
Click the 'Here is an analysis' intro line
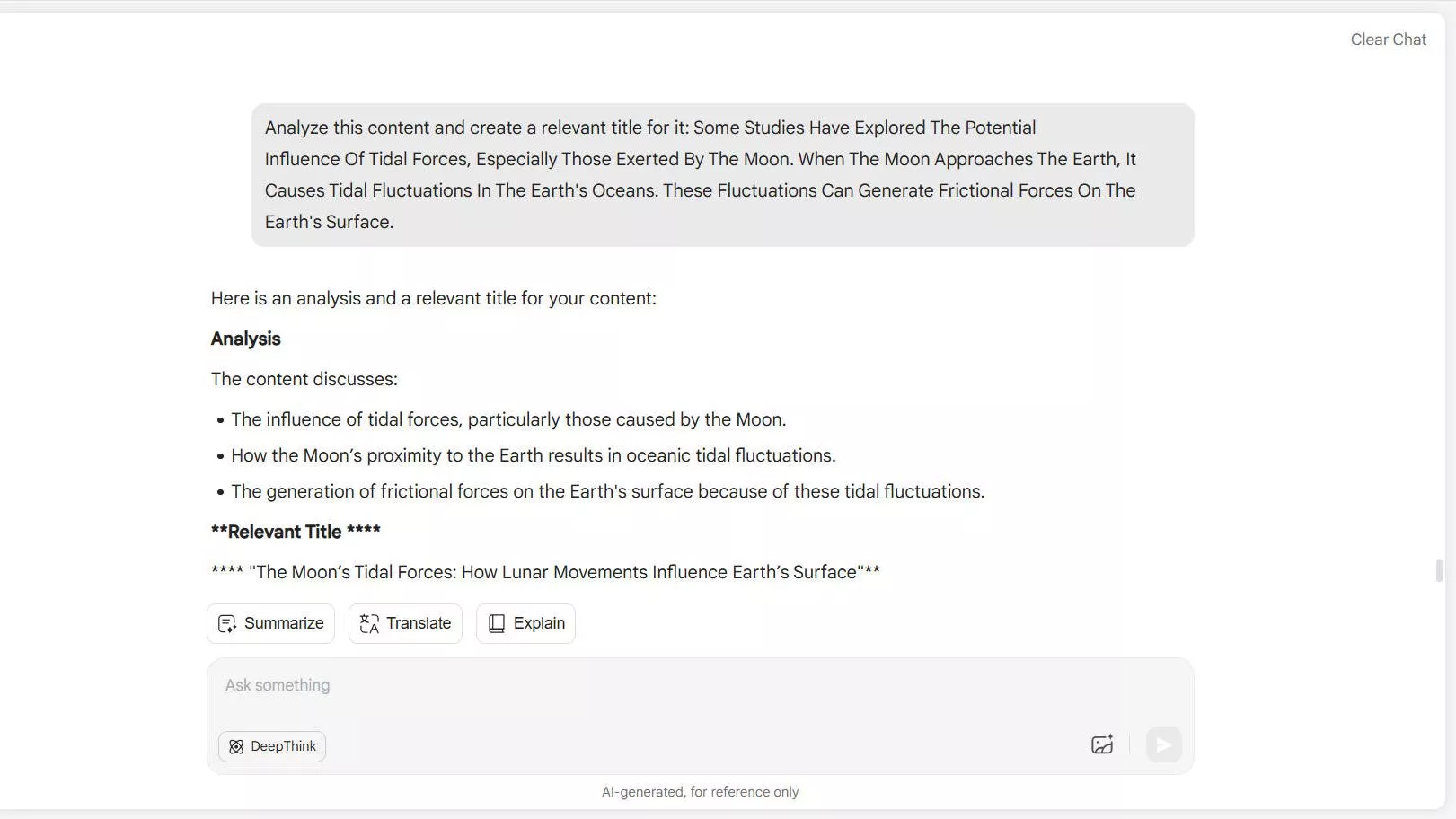pos(433,298)
